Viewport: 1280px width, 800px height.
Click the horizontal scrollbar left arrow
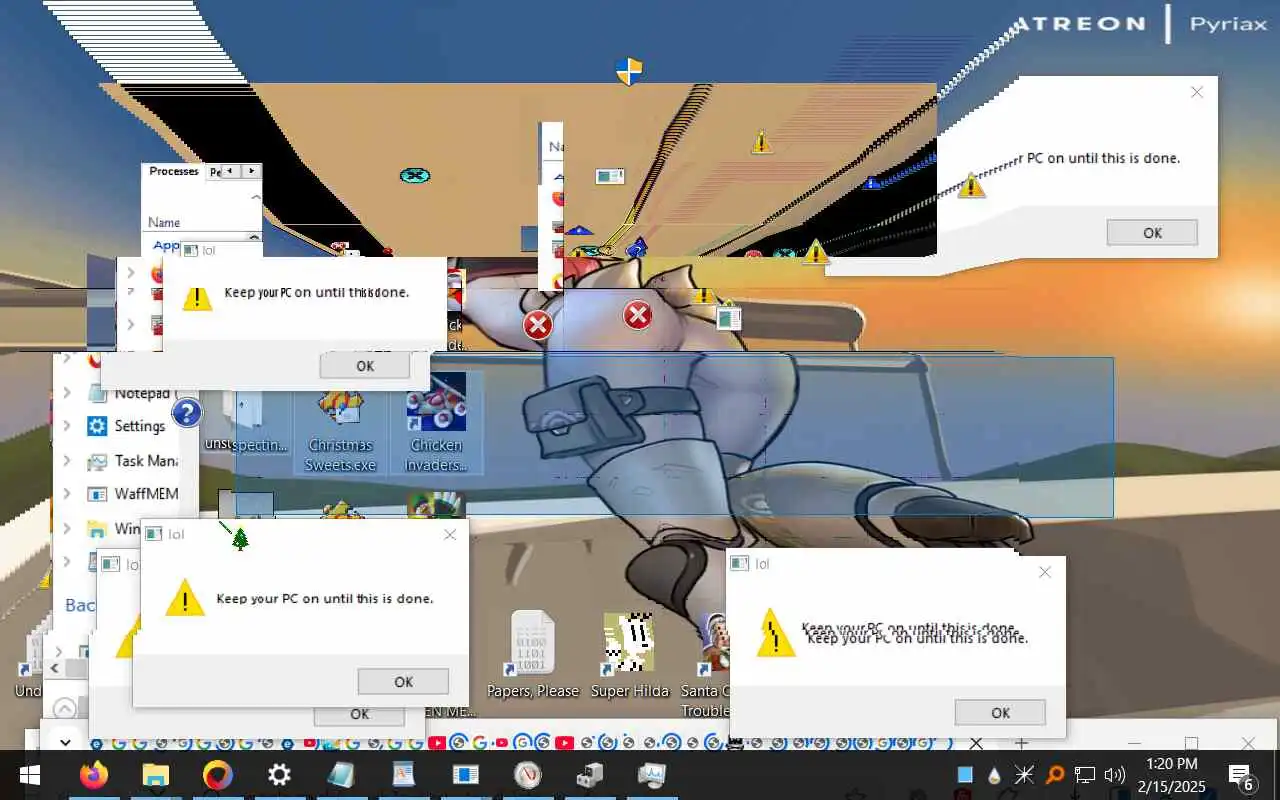click(x=56, y=669)
